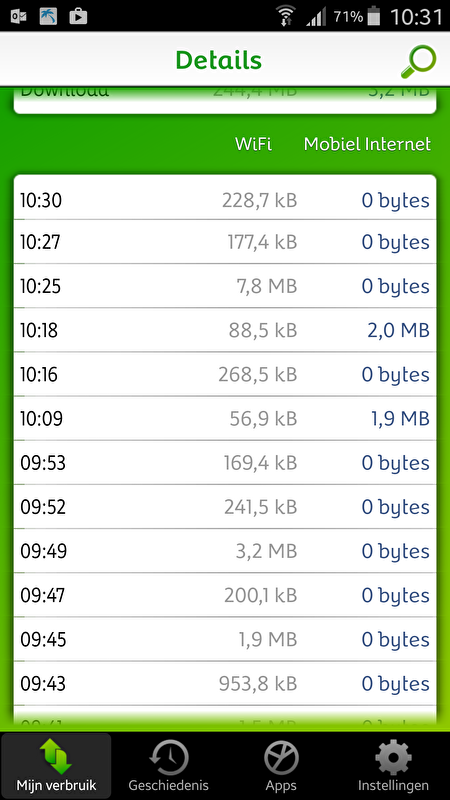Open the 10:09 usage entry
Viewport: 450px width, 800px height.
[x=225, y=418]
